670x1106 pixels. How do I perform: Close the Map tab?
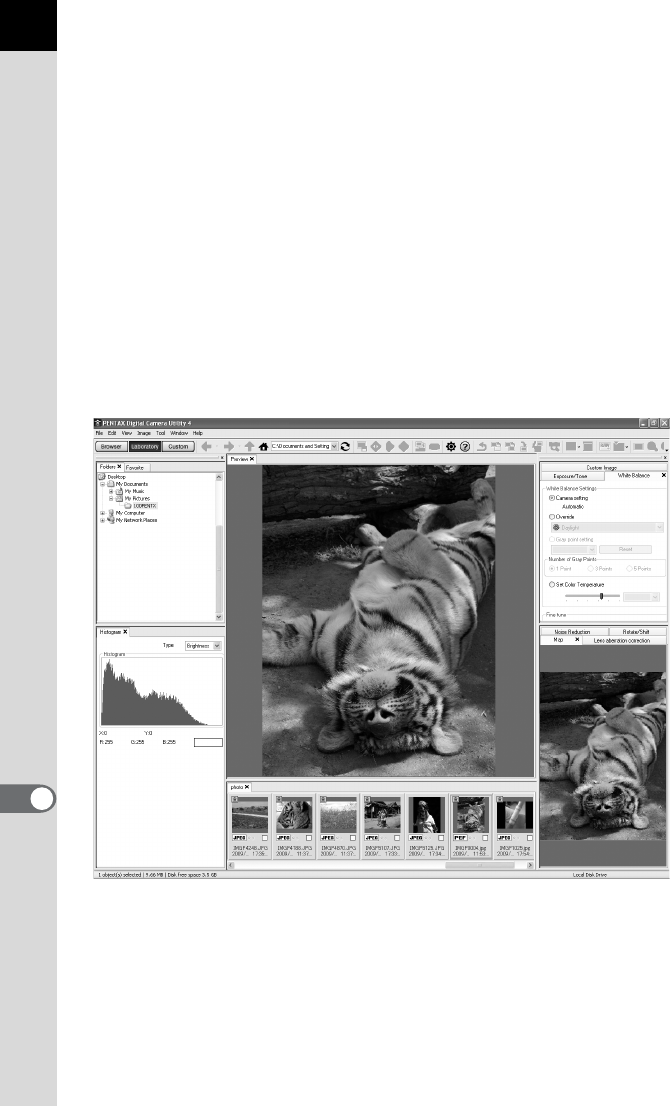click(x=577, y=640)
